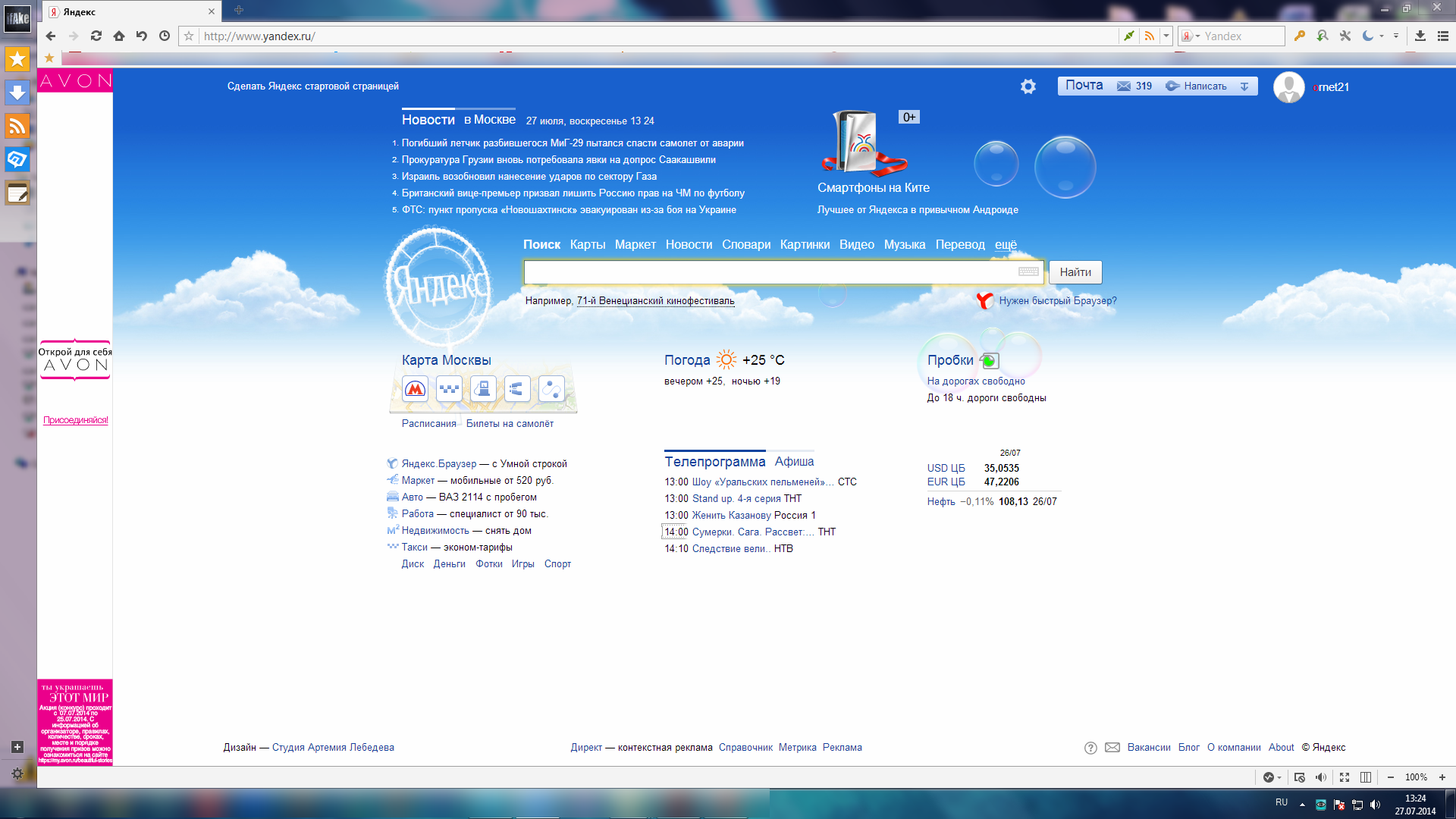Show hidden system tray icons
Screen dimensions: 1456x819
[1302, 805]
